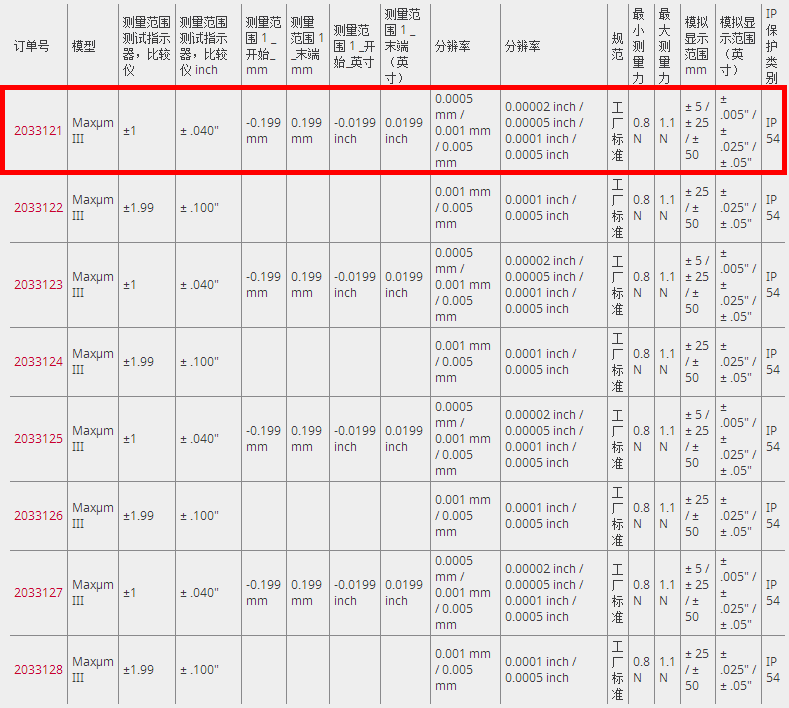Select Maxμm III cell in row 2033121
The height and width of the screenshot is (708, 789).
click(93, 131)
